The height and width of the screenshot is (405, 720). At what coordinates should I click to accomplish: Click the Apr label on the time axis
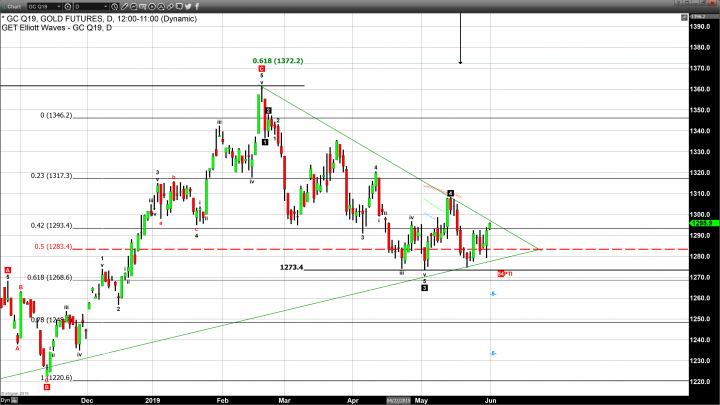tap(353, 400)
